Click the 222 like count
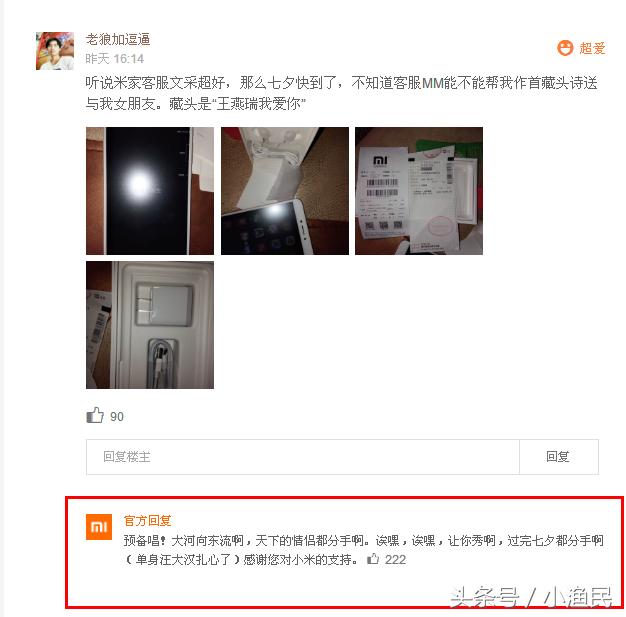 point(395,560)
